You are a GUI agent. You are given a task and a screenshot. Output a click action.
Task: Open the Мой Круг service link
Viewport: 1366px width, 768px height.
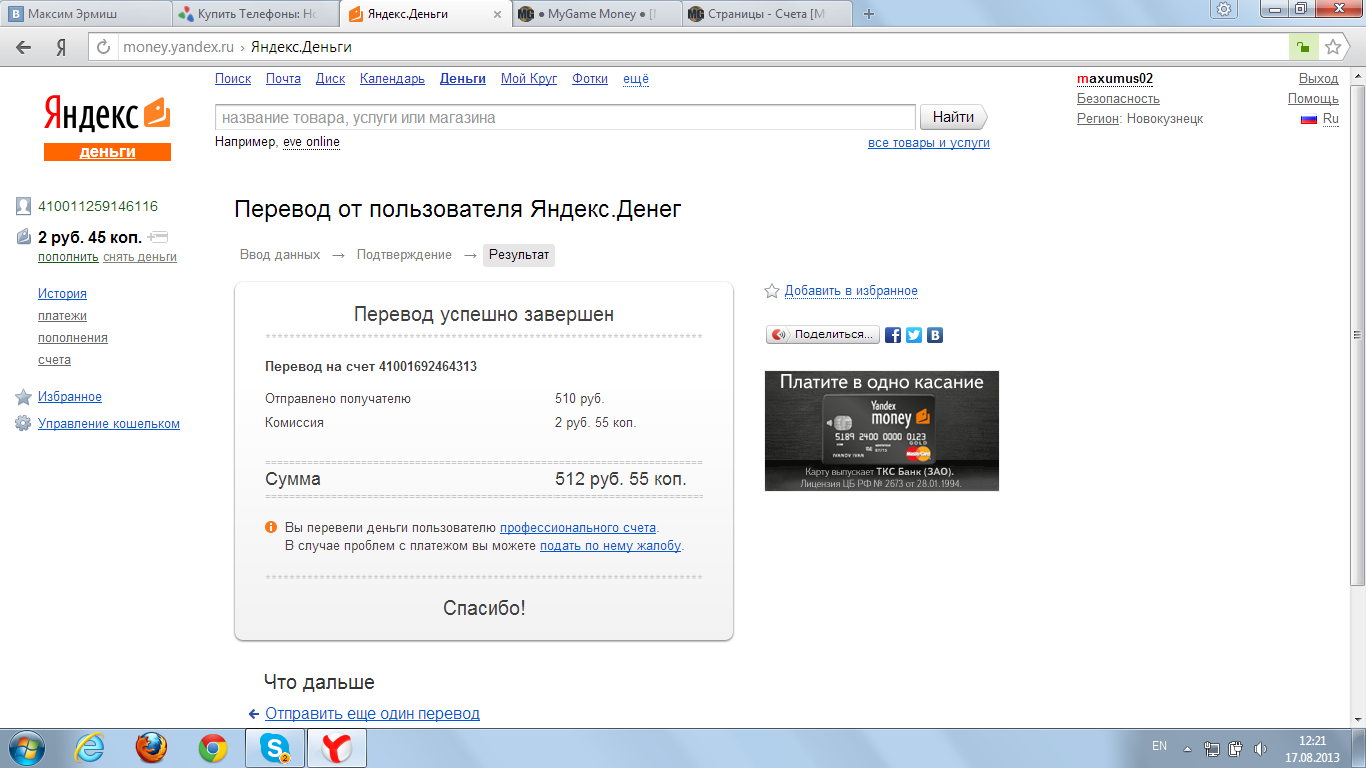pos(529,79)
